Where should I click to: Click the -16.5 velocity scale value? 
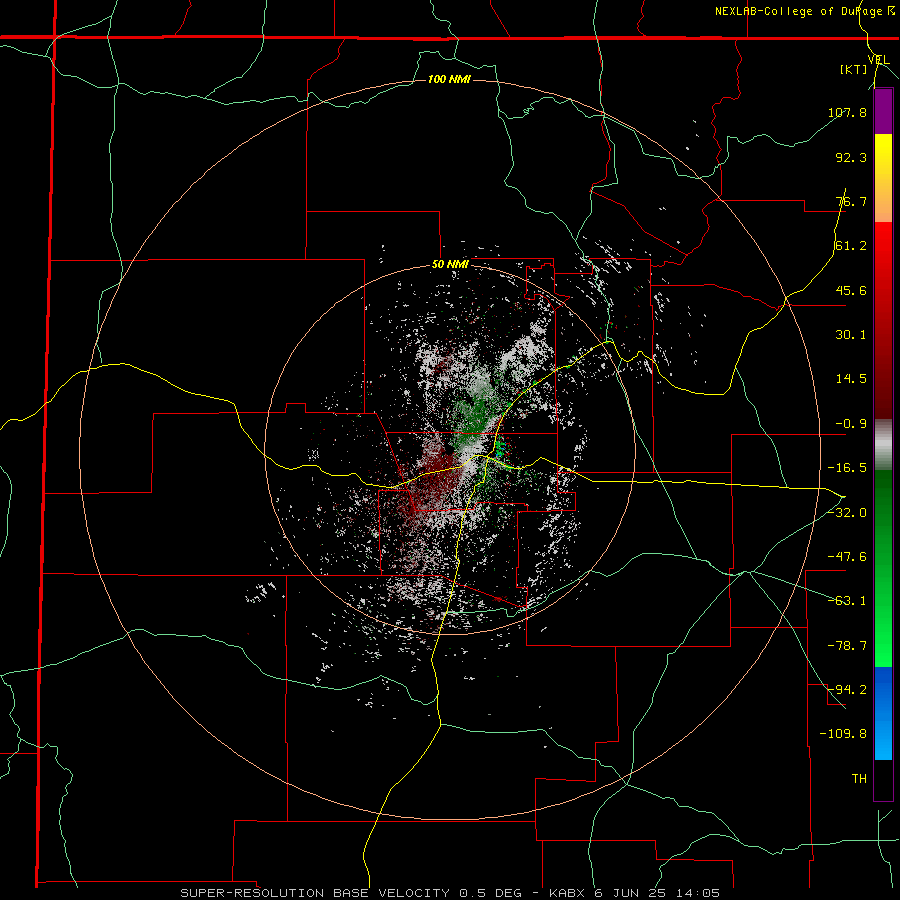pyautogui.click(x=847, y=468)
